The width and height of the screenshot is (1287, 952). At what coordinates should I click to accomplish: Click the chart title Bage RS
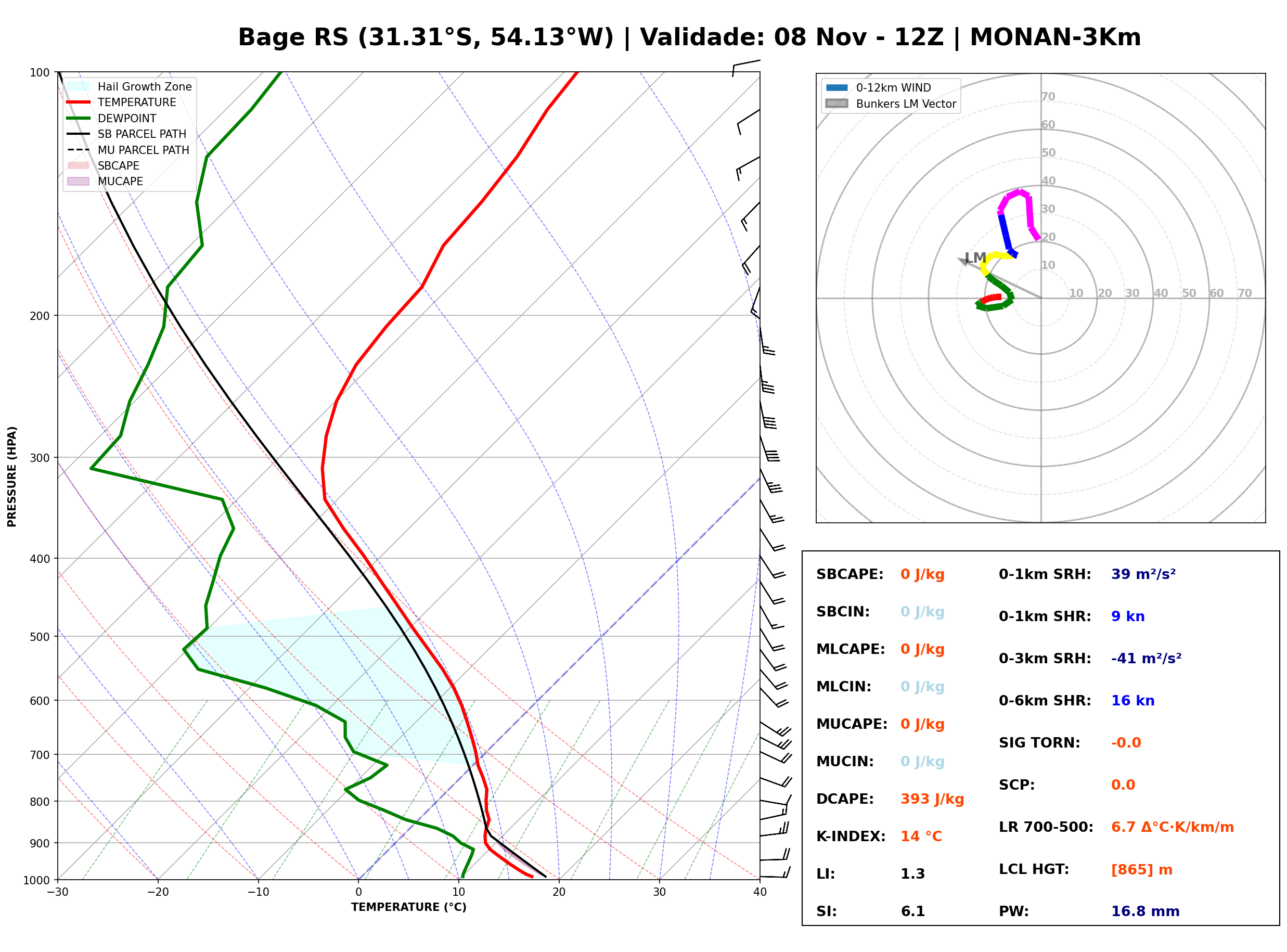[x=294, y=37]
